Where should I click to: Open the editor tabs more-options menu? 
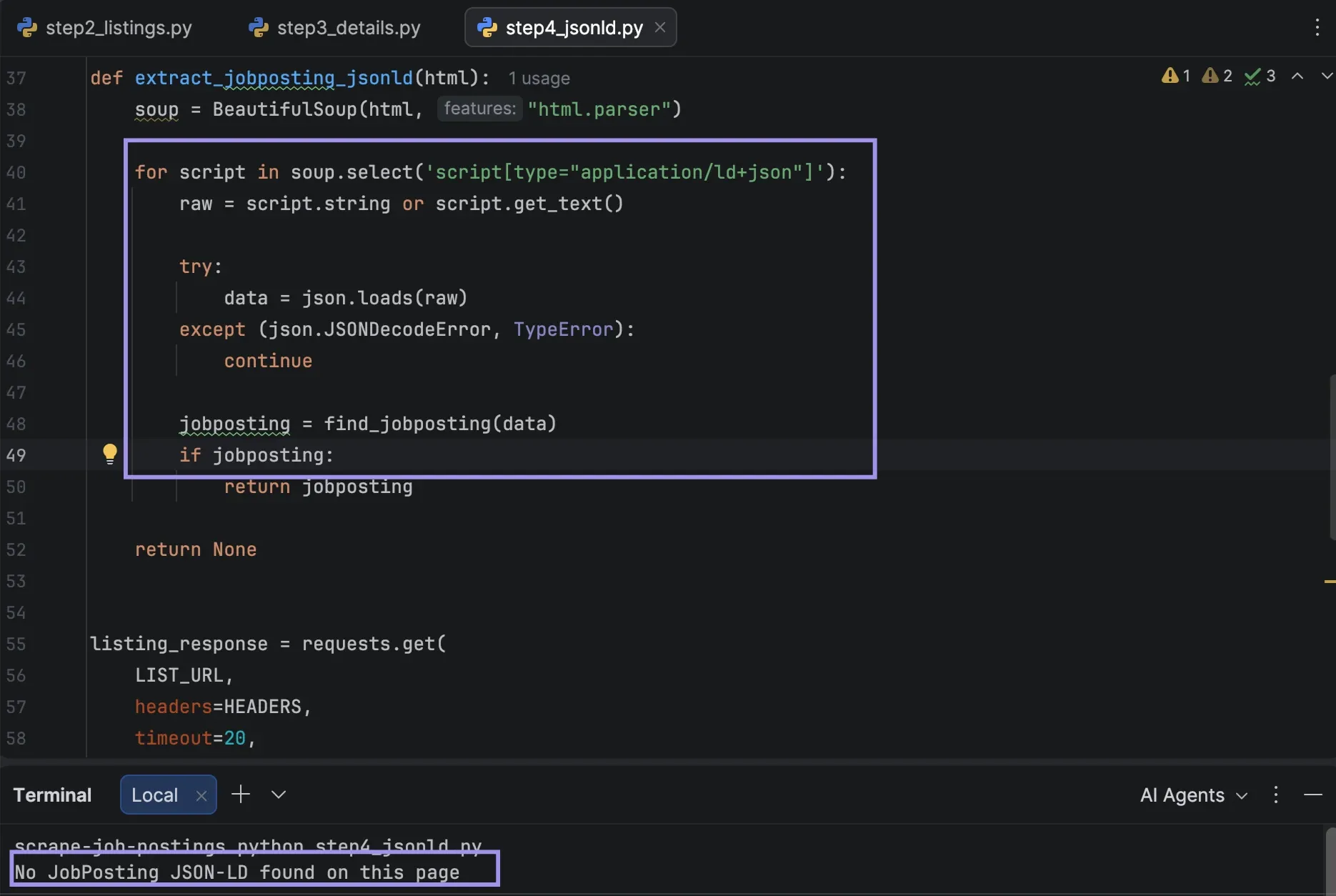point(1317,28)
